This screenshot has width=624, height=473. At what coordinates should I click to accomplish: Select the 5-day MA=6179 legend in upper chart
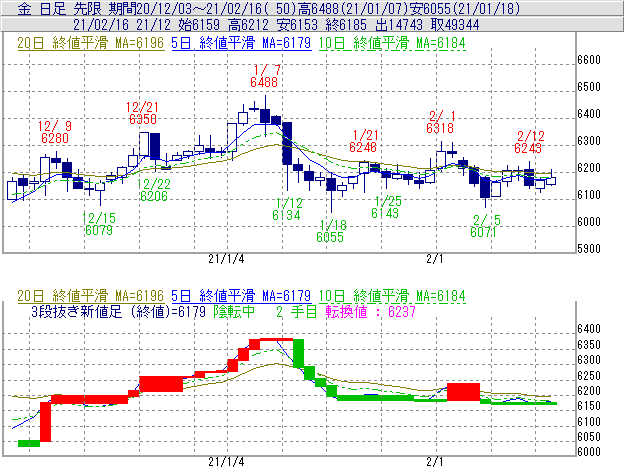click(242, 43)
